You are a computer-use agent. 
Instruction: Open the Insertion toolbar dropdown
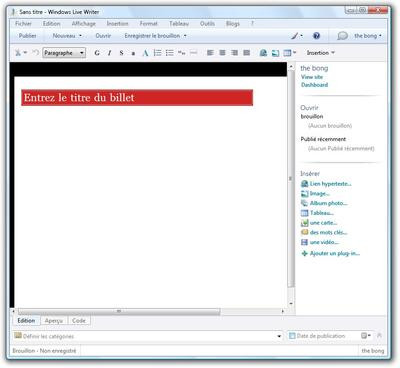click(321, 53)
